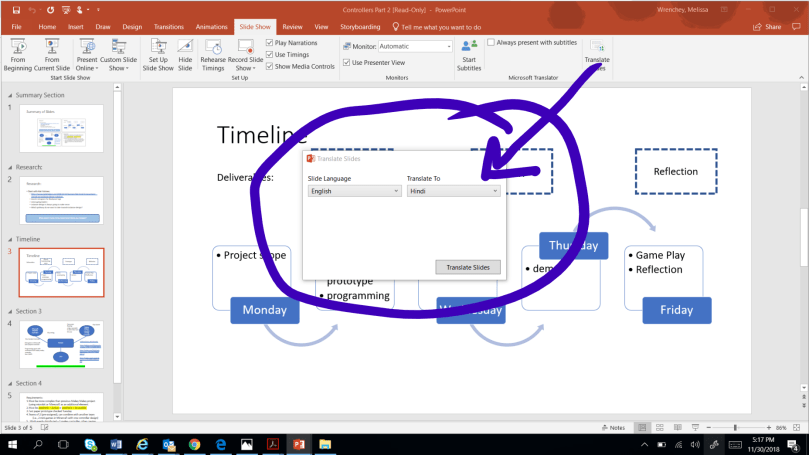Open the Slide Language dropdown
The height and width of the screenshot is (455, 809).
[x=354, y=191]
